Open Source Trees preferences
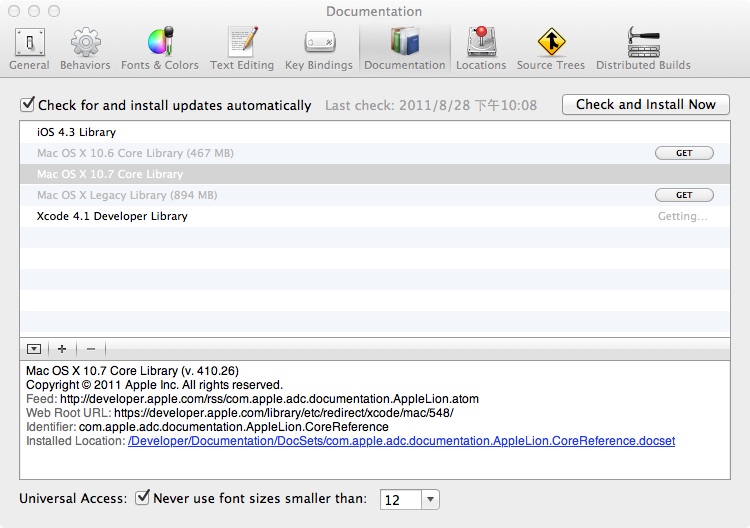Screen dimensions: 750x528 tap(550, 49)
